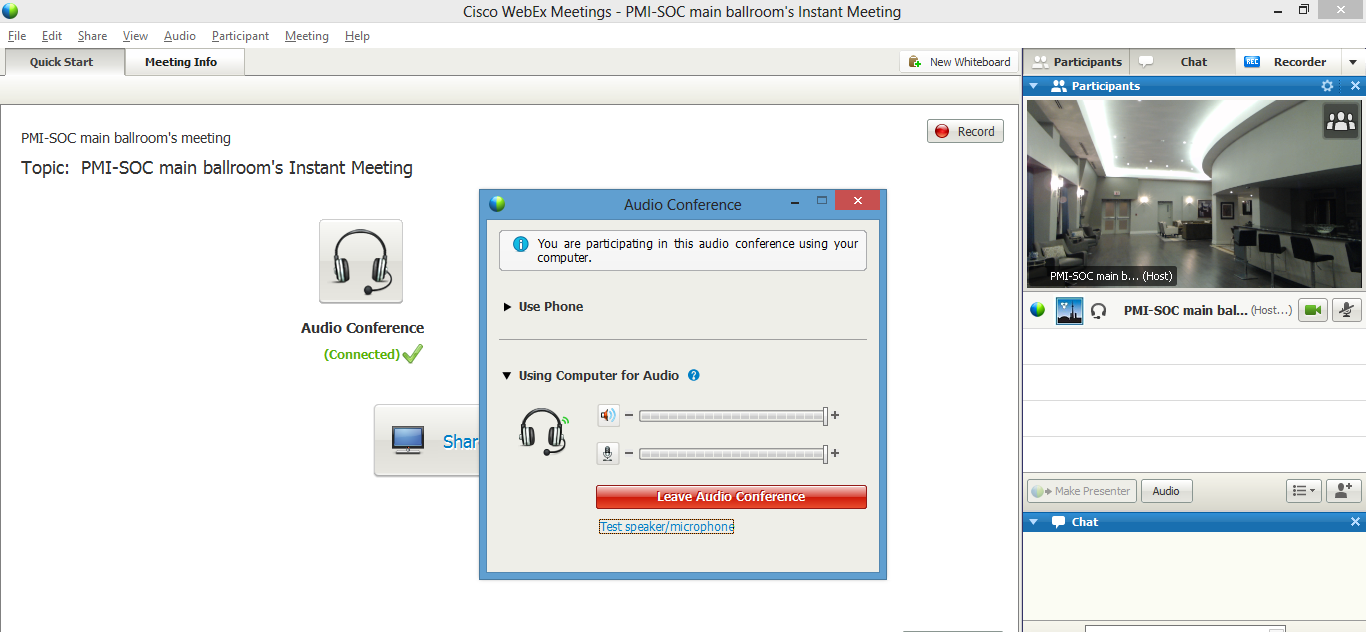This screenshot has width=1366, height=632.
Task: Open the participant list options dropdown
Action: (x=1303, y=491)
